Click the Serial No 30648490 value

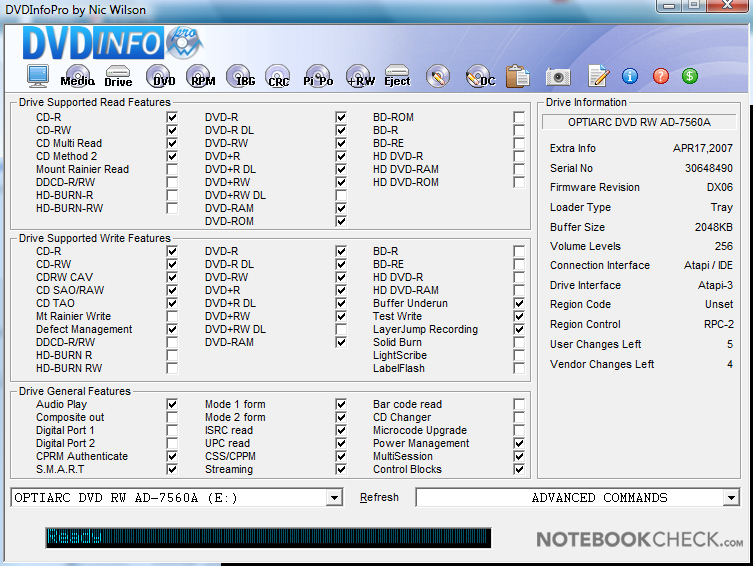709,168
